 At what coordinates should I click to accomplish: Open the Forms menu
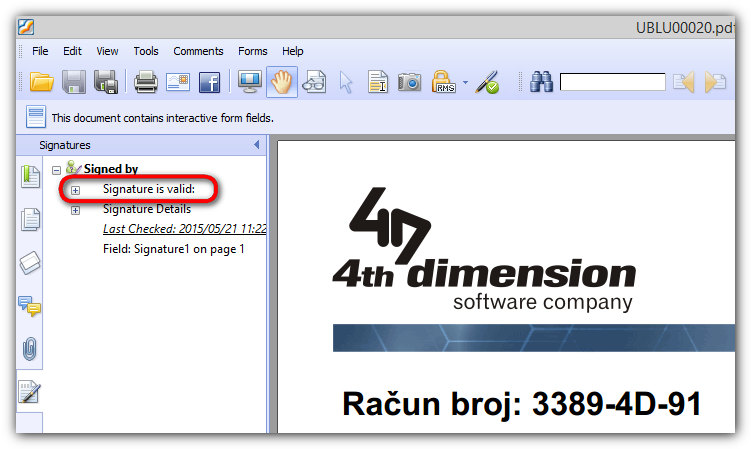(x=252, y=51)
